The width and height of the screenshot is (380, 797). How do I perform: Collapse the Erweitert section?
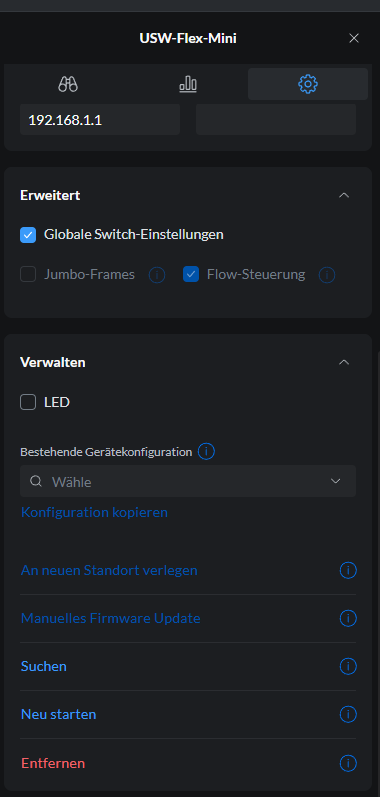pyautogui.click(x=344, y=195)
